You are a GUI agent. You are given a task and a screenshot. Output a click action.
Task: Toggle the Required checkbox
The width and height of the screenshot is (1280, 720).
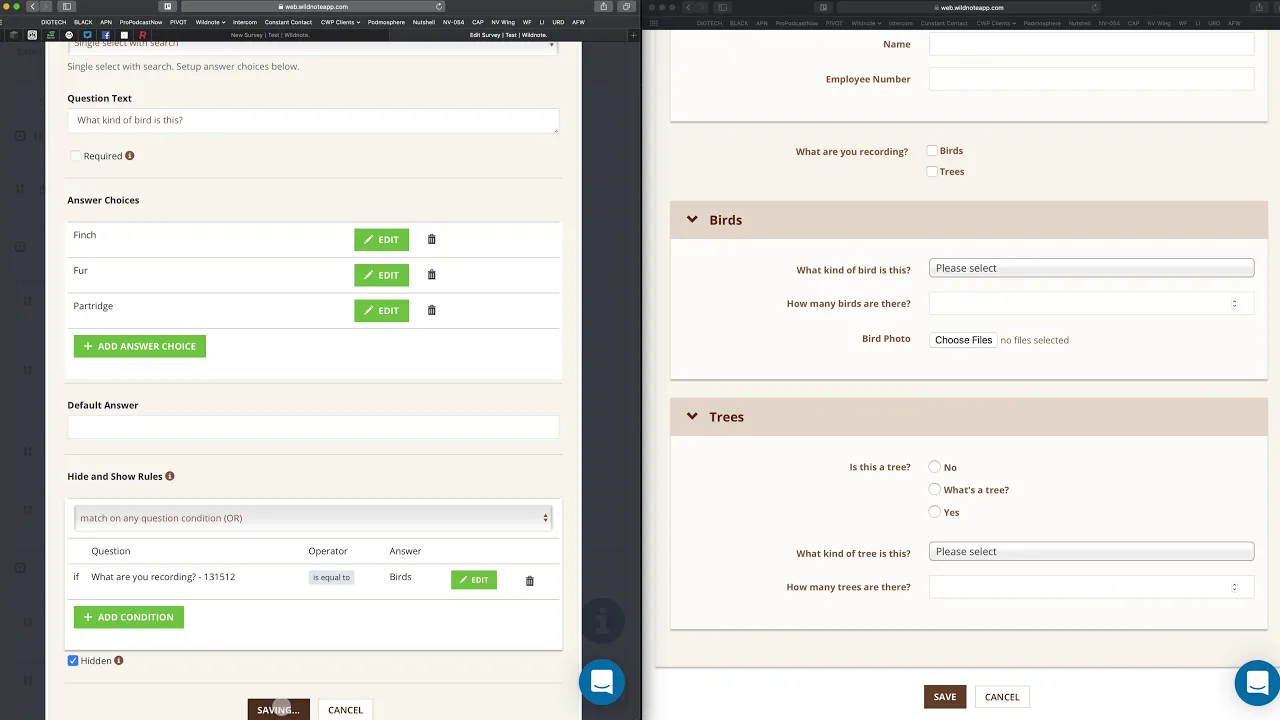(76, 156)
